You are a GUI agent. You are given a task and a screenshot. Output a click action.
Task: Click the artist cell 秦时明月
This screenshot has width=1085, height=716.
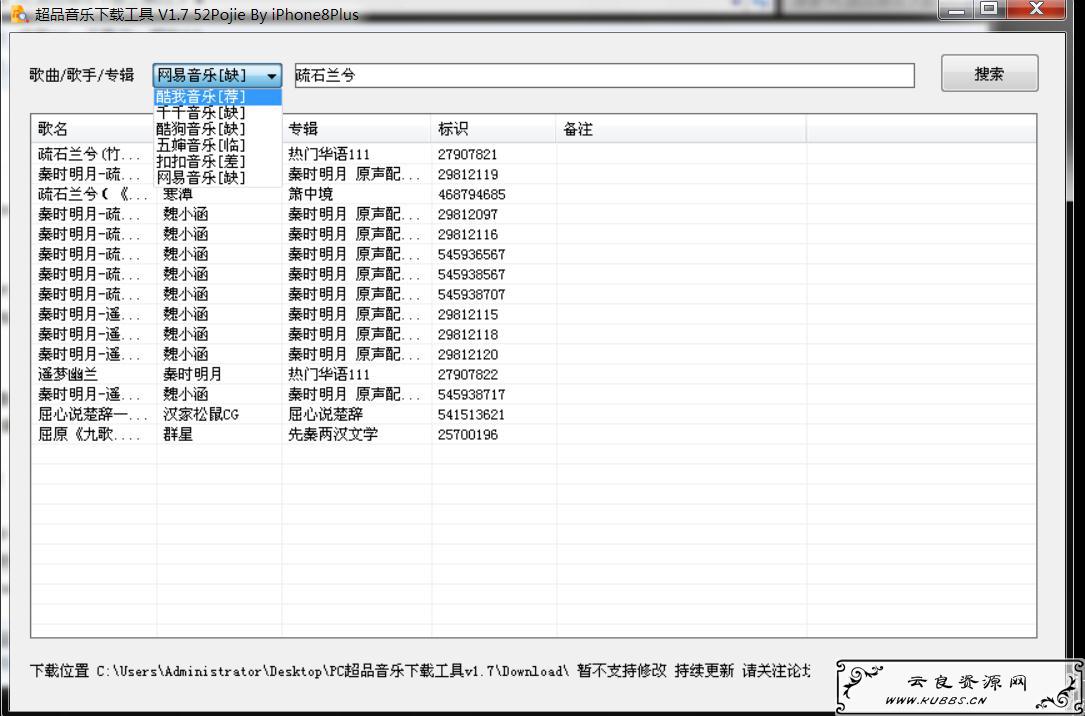[193, 375]
